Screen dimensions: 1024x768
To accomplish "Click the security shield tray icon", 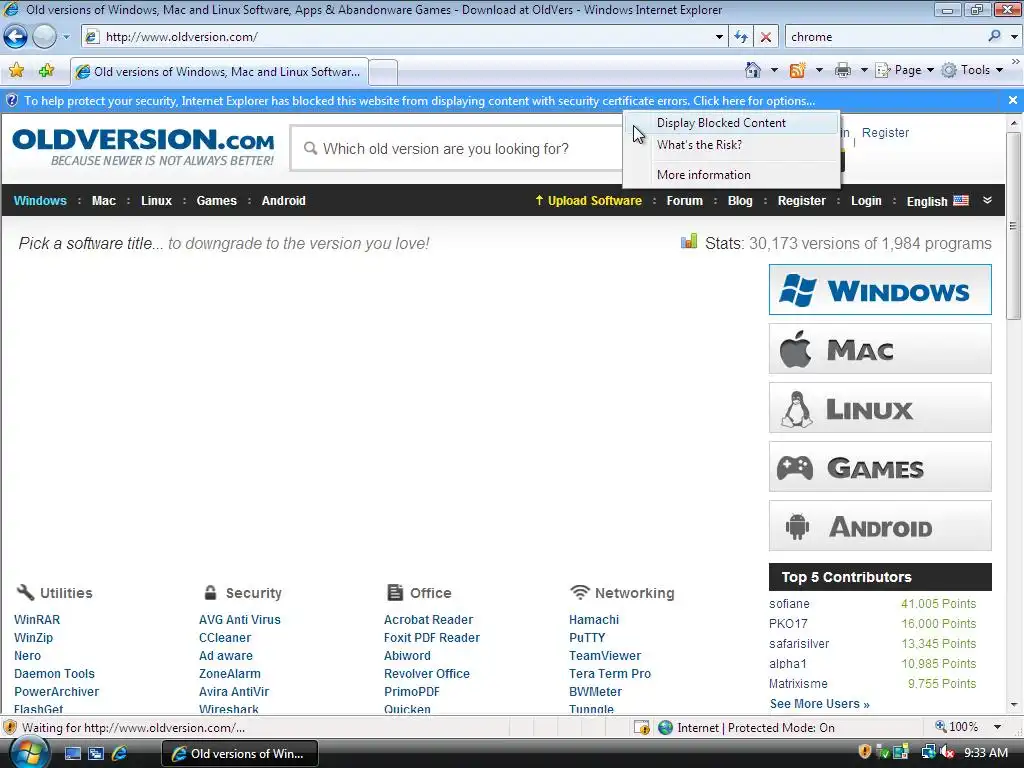I will pos(865,752).
